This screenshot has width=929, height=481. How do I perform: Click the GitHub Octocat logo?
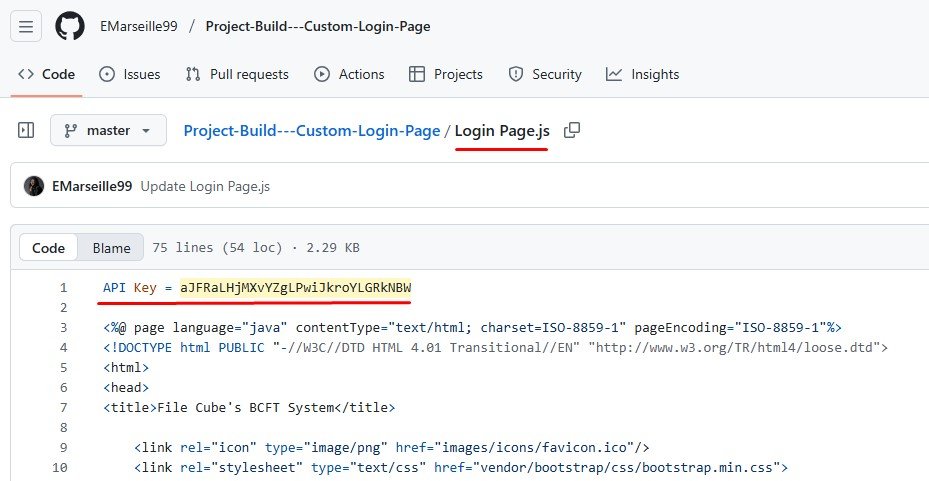pyautogui.click(x=70, y=27)
